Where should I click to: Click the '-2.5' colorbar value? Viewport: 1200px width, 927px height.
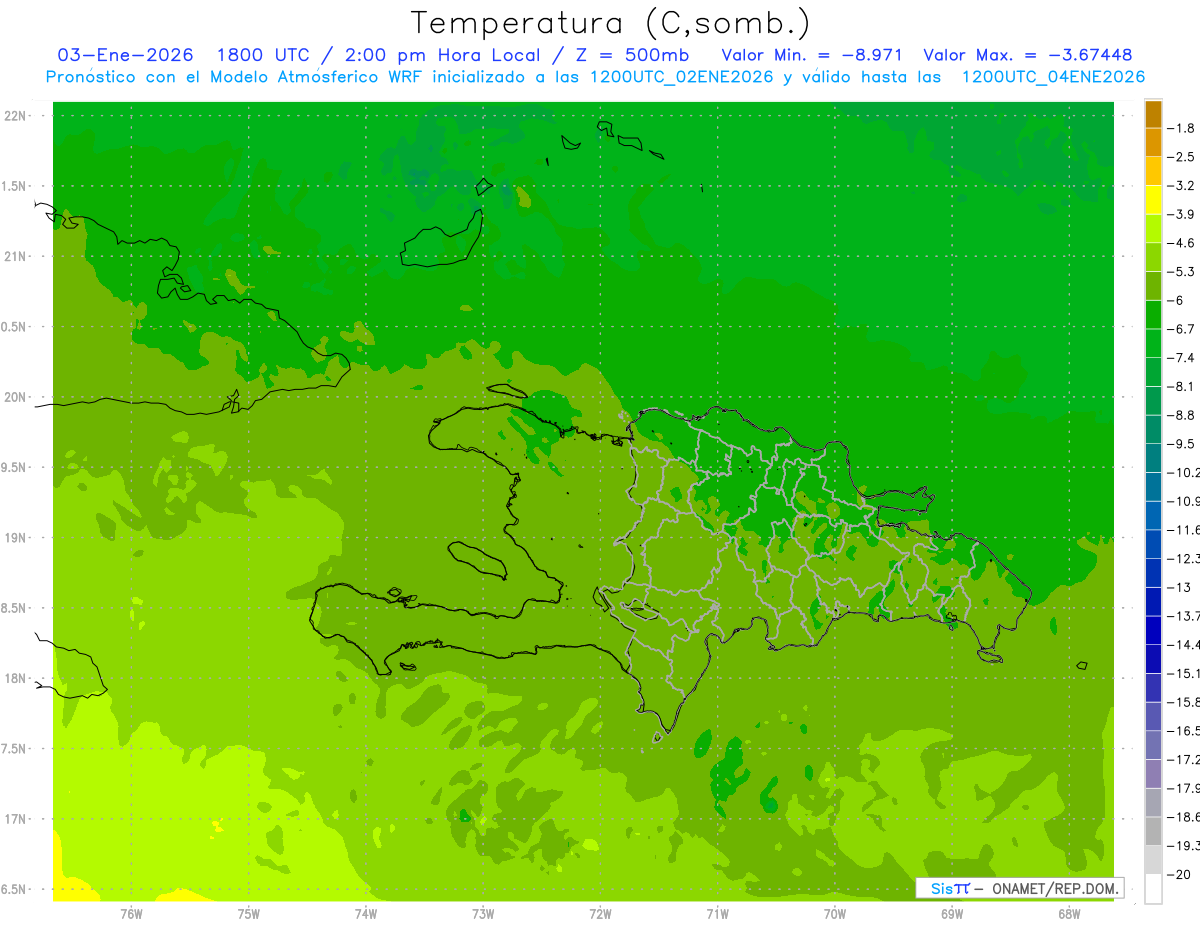[1182, 157]
